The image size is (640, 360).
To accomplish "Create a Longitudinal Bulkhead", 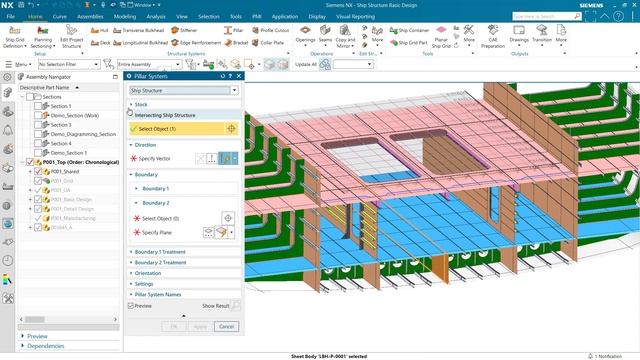I will click(140, 42).
